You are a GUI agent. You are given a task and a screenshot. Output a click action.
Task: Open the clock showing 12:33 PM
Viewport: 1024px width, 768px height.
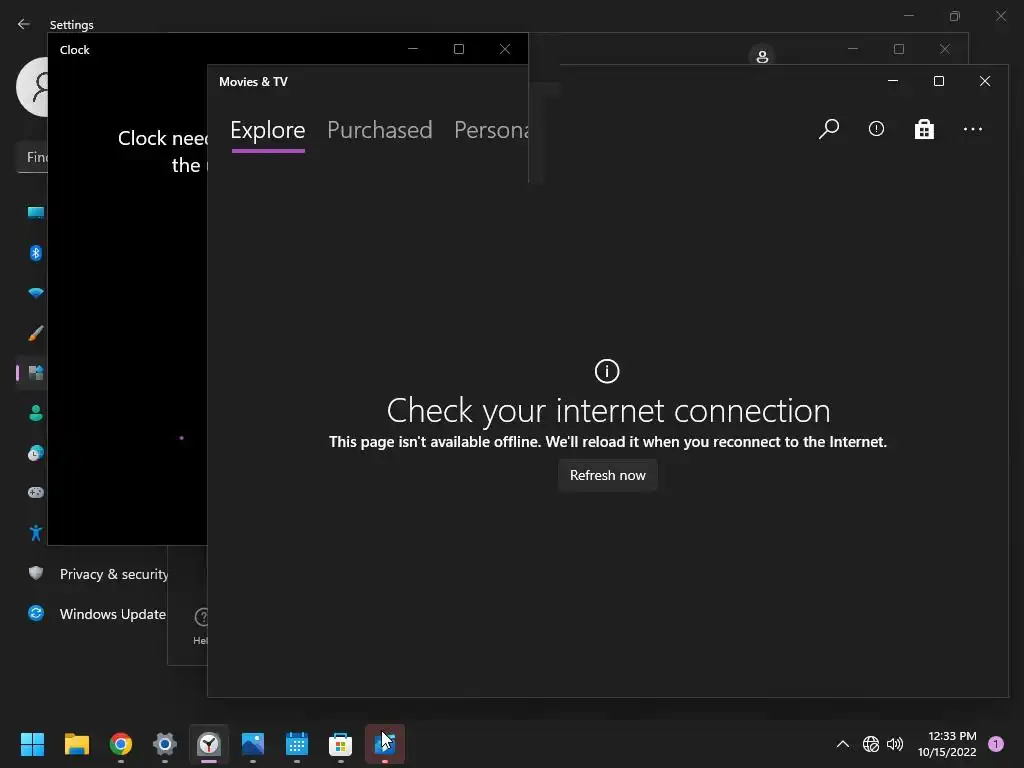click(x=947, y=743)
